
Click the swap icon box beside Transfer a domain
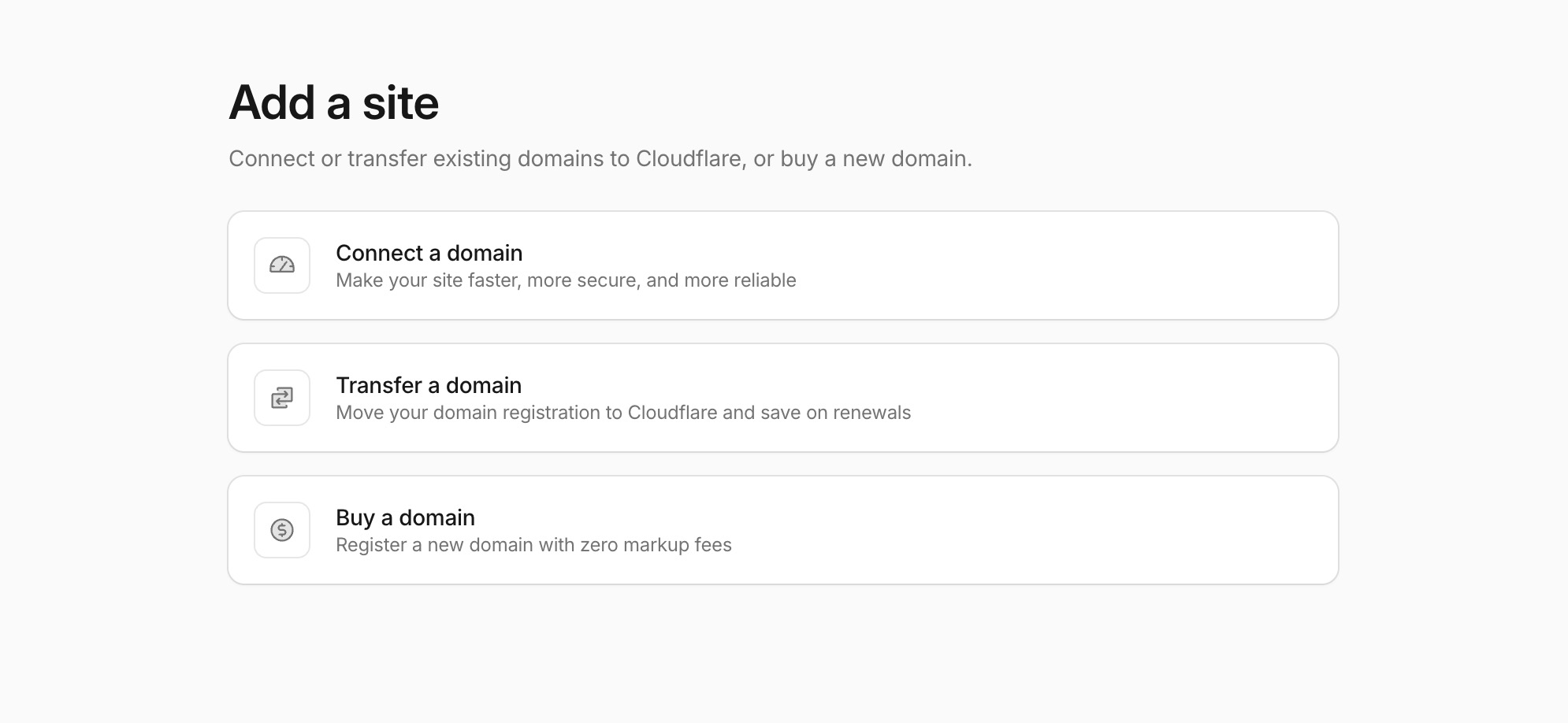point(282,398)
